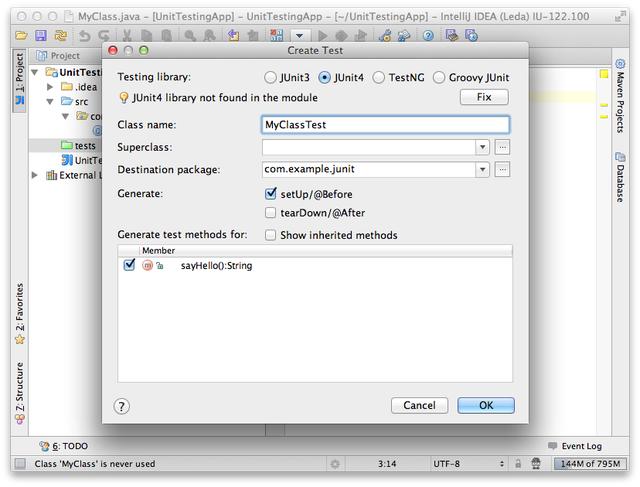Click the Open folder toolbar icon
The width and height of the screenshot is (640, 487).
pos(21,36)
